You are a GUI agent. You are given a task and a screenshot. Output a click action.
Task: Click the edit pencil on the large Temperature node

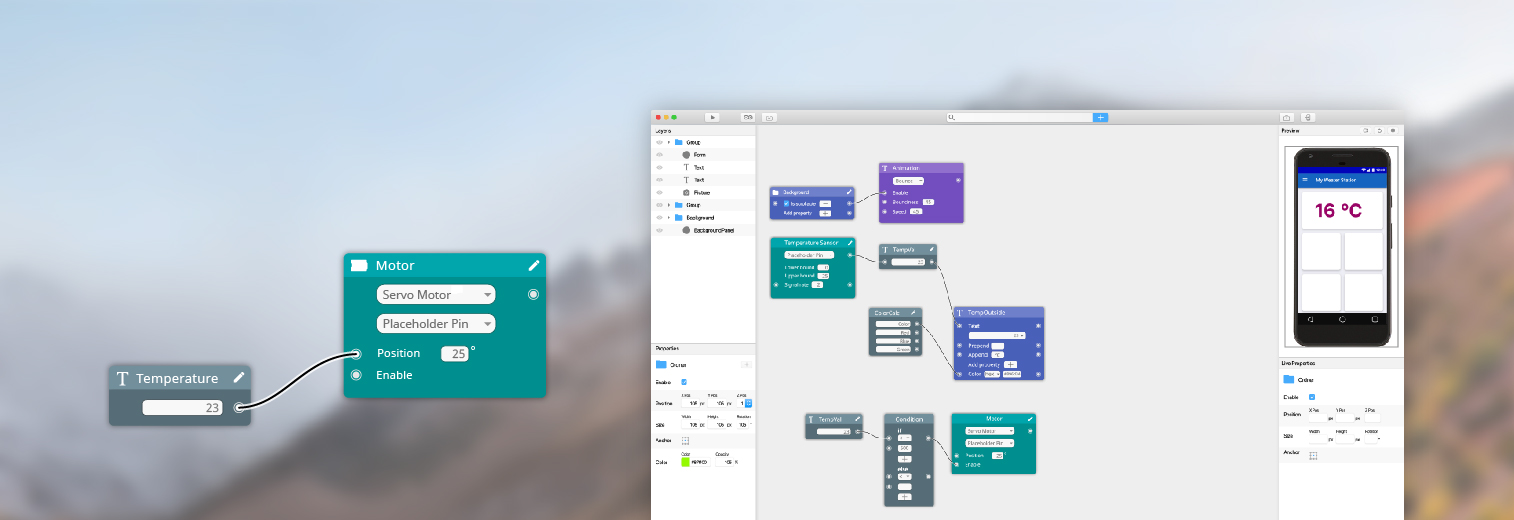[238, 378]
